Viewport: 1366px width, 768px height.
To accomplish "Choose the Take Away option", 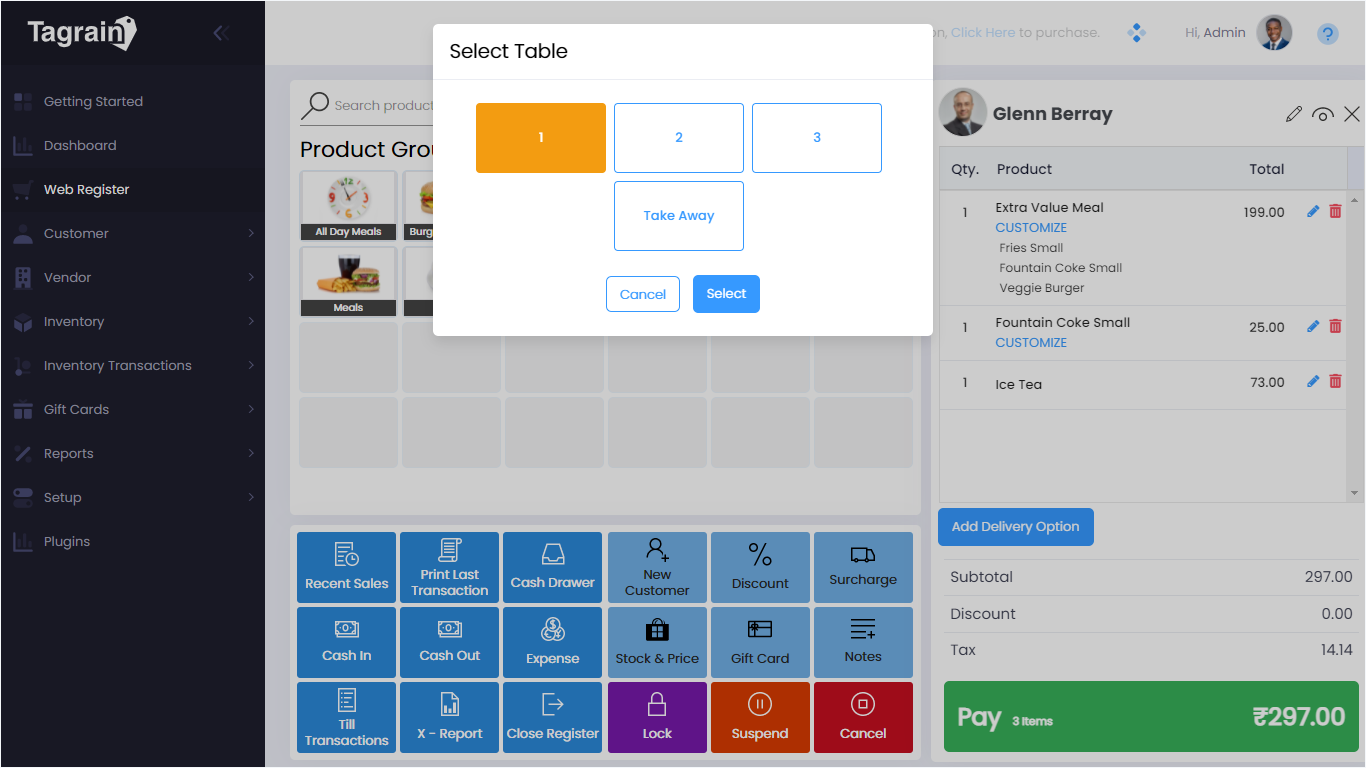I will pos(679,215).
